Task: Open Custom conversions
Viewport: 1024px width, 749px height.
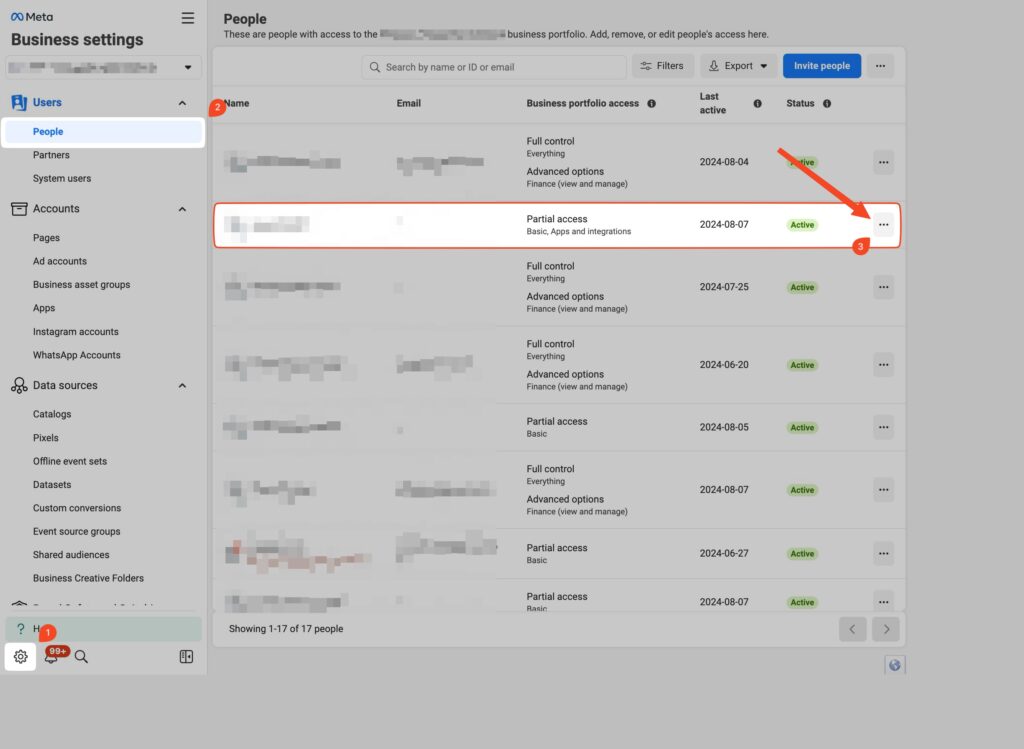Action: [x=77, y=508]
